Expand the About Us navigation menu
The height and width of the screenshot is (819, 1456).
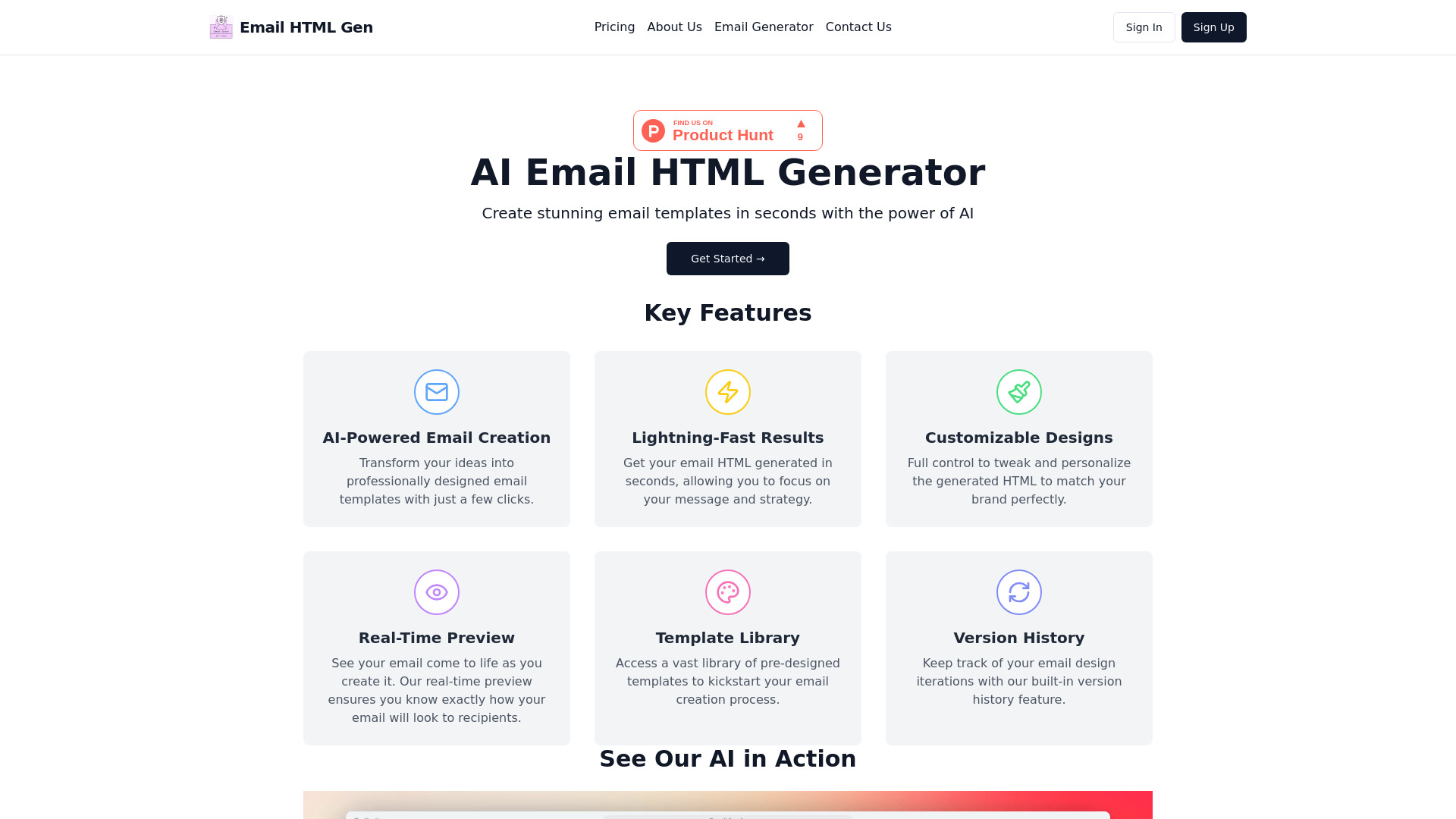pyautogui.click(x=674, y=27)
